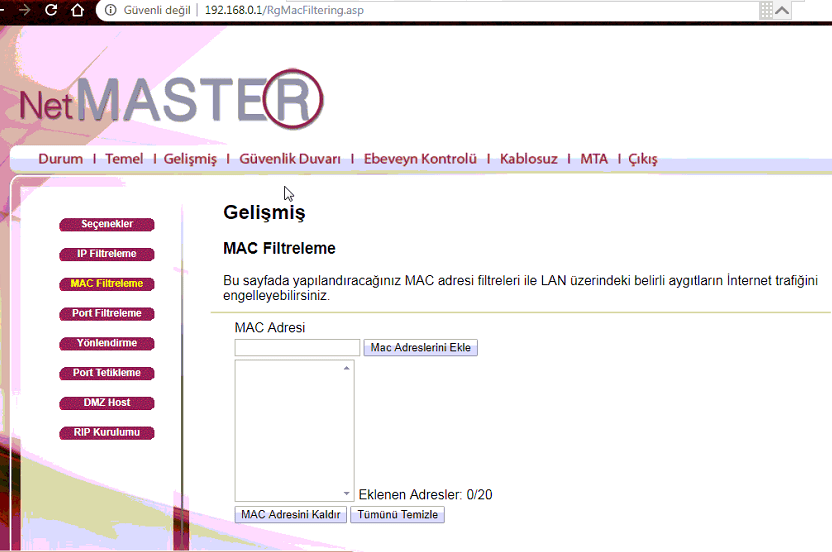Screen dimensions: 832x552
Task: Open the RIP Kurulumu sidebar page
Action: point(107,433)
